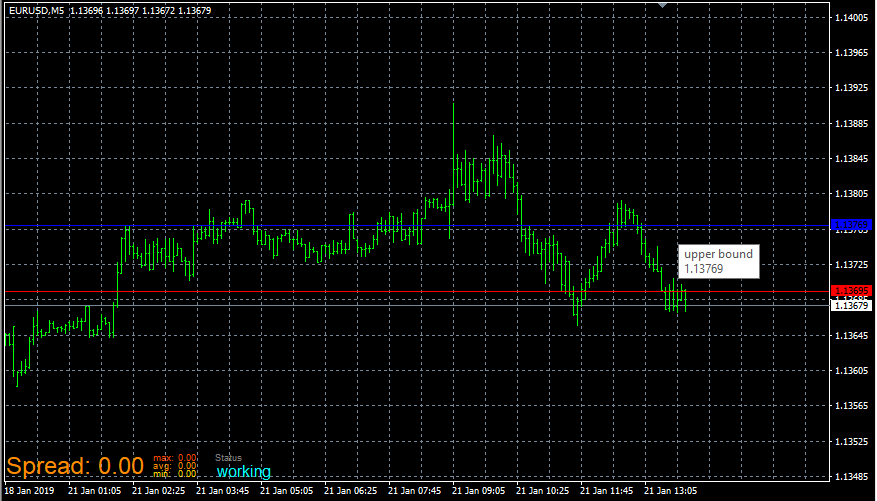Viewport: 877px width, 501px height.
Task: Click the 1.13805 price scale label
Action: (x=851, y=194)
